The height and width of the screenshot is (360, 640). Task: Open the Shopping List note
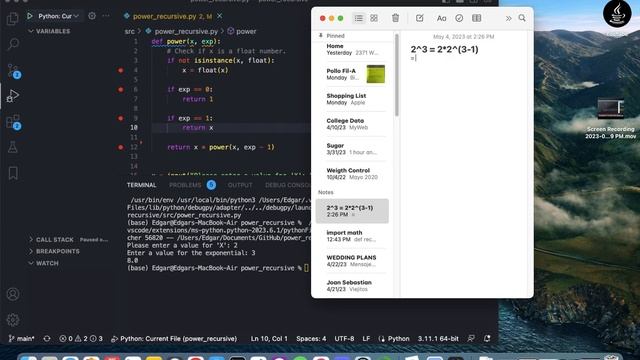352,99
